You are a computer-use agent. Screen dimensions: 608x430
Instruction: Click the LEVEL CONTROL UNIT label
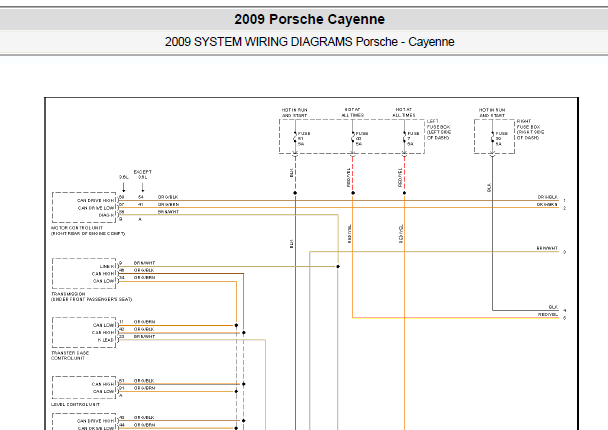click(75, 404)
